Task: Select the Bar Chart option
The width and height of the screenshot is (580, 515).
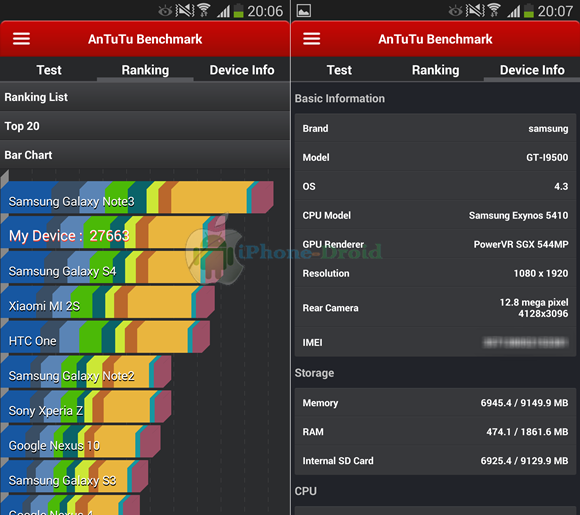Action: (x=145, y=155)
